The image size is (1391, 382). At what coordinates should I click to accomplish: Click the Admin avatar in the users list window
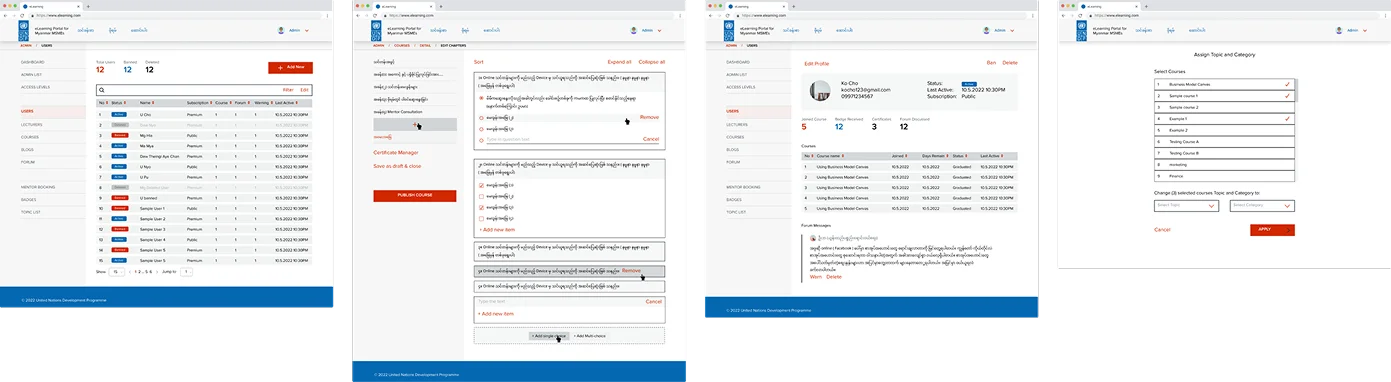point(281,30)
